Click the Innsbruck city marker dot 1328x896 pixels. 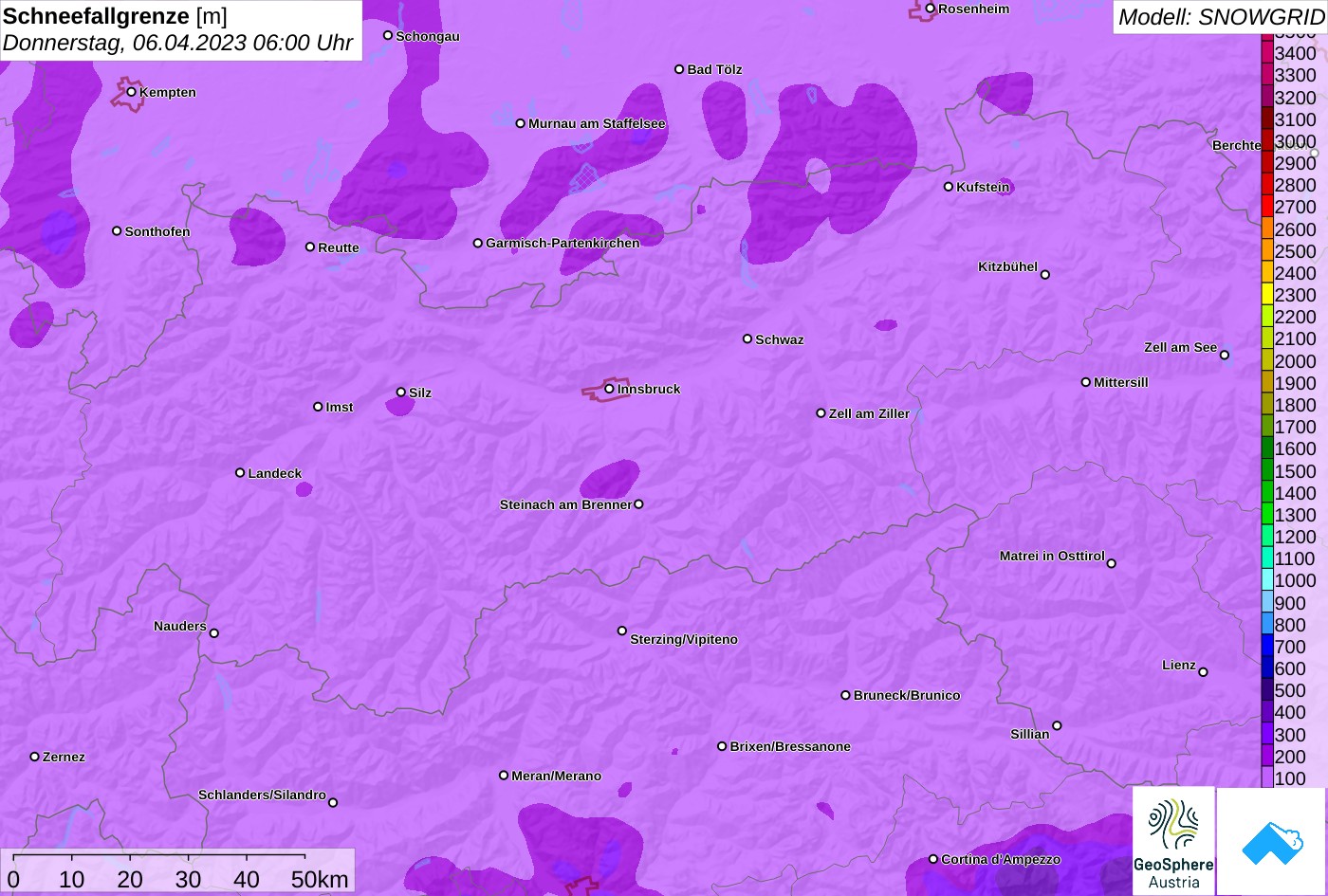(609, 389)
